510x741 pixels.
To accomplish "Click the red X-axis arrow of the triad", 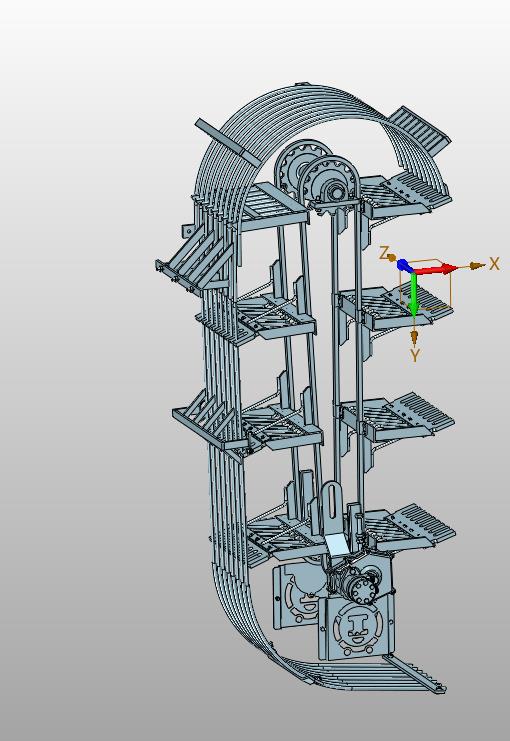I will pyautogui.click(x=437, y=270).
